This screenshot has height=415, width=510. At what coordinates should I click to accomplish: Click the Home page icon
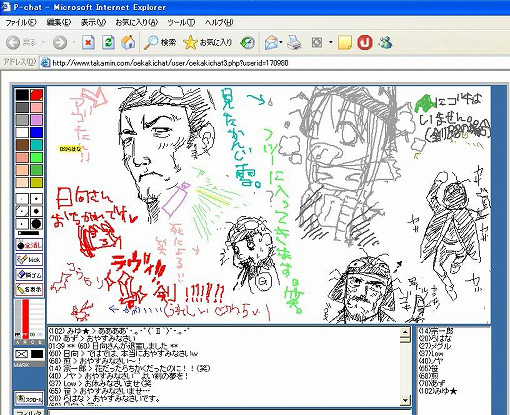click(128, 43)
